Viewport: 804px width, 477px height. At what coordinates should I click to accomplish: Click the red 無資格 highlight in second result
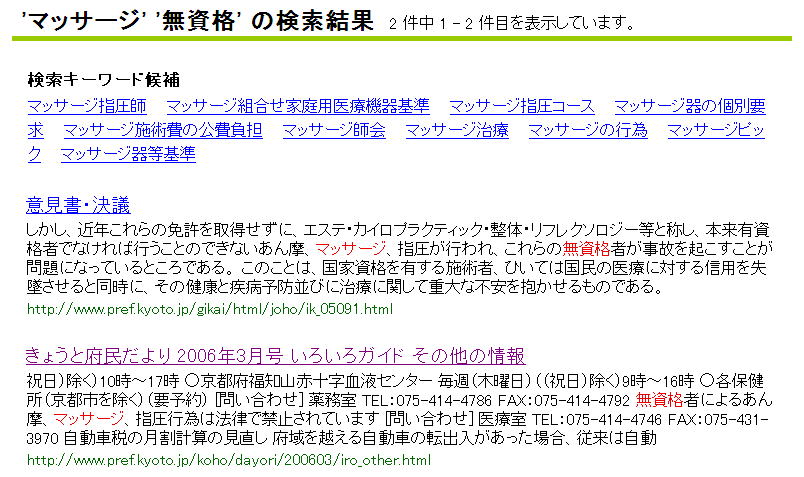(x=659, y=400)
